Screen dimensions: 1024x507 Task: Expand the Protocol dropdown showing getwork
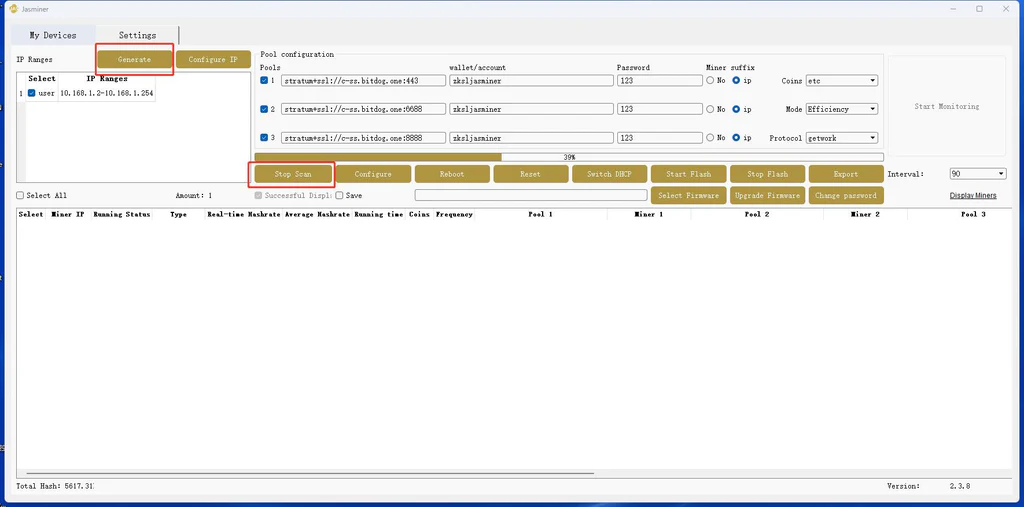click(841, 138)
